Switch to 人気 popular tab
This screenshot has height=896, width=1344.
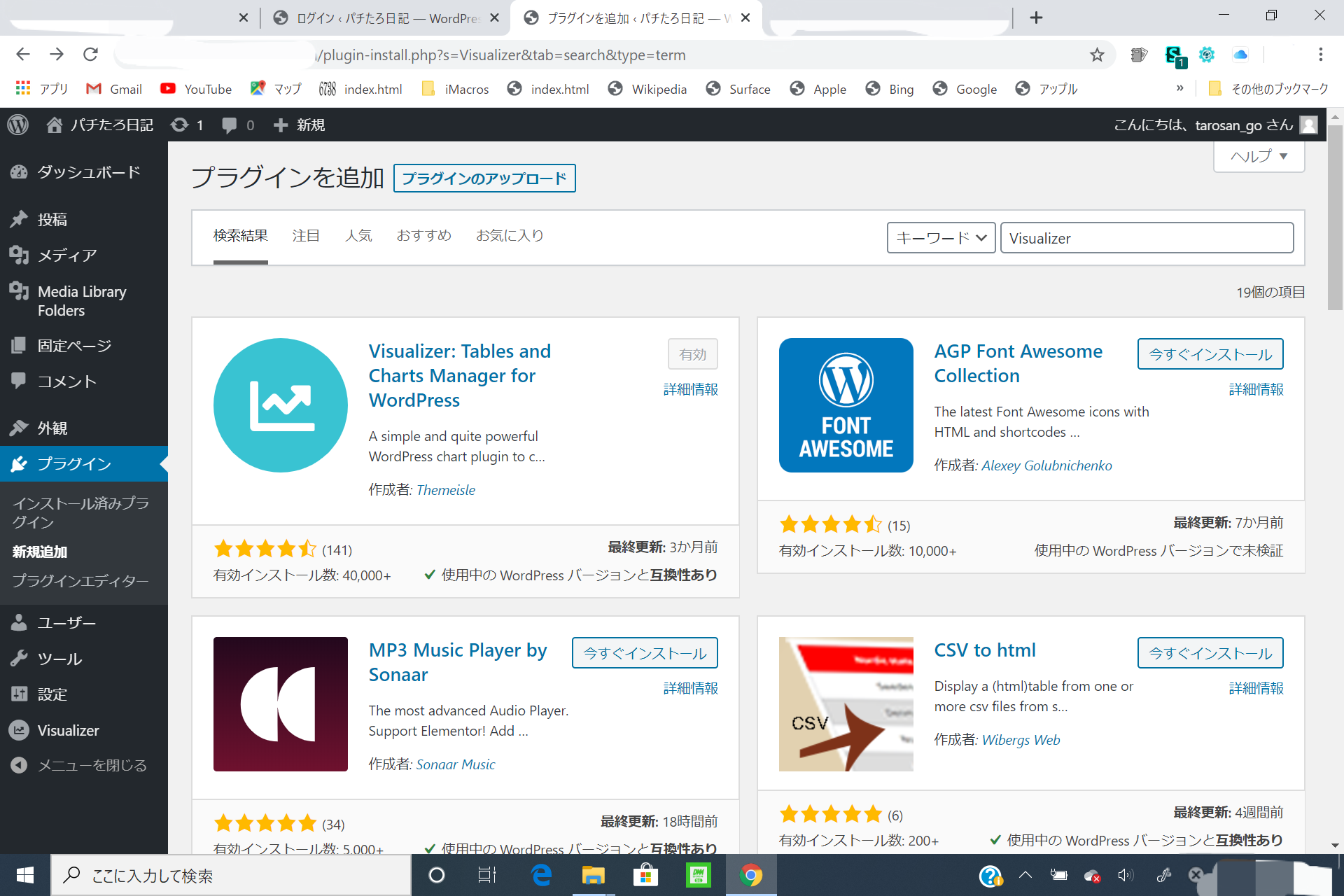[x=358, y=236]
